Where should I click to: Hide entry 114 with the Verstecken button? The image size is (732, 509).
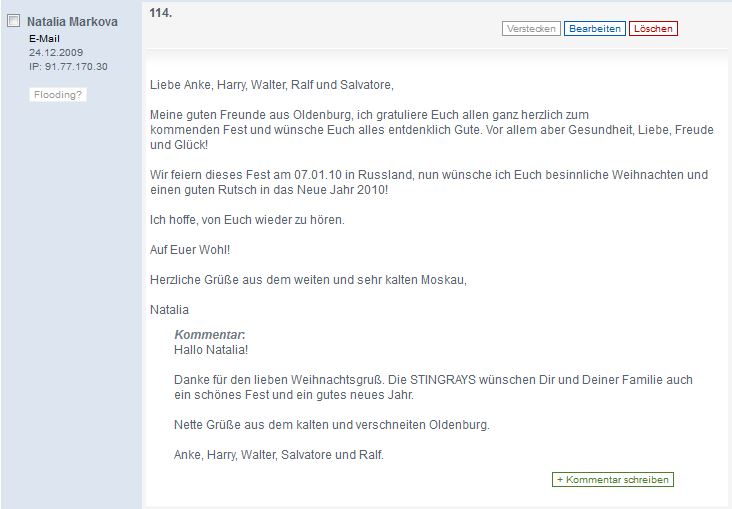[x=531, y=28]
